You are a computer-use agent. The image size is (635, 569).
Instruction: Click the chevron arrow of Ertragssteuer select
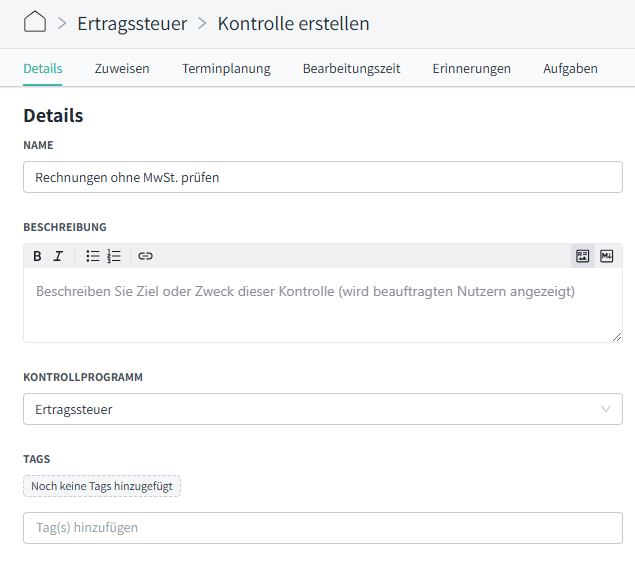coord(606,409)
